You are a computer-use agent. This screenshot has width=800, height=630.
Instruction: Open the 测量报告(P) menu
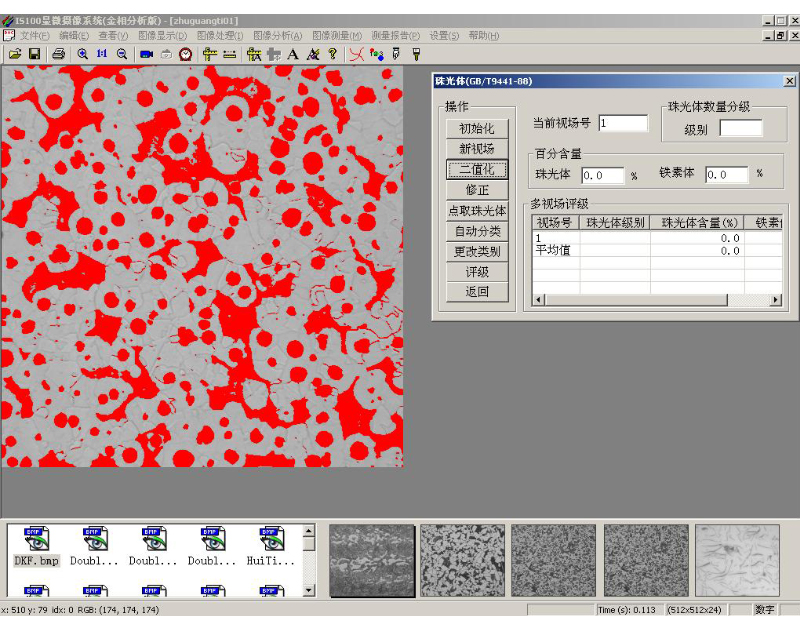click(x=395, y=36)
